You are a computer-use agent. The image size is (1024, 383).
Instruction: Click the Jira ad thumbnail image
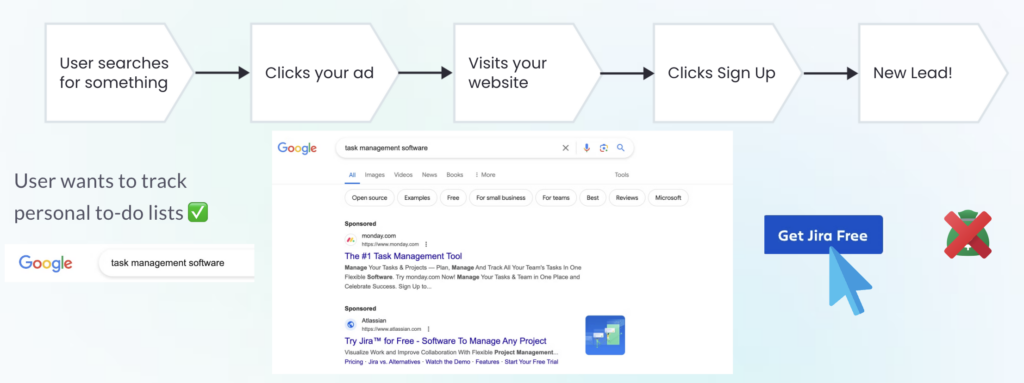pyautogui.click(x=605, y=335)
